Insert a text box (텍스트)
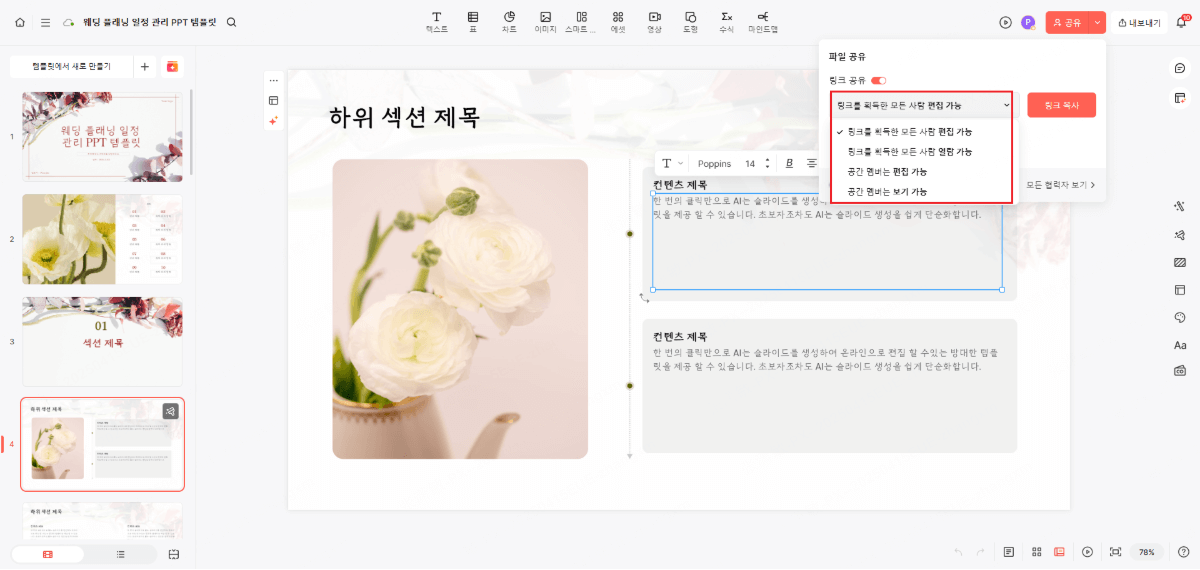The width and height of the screenshot is (1200, 570). pos(437,22)
